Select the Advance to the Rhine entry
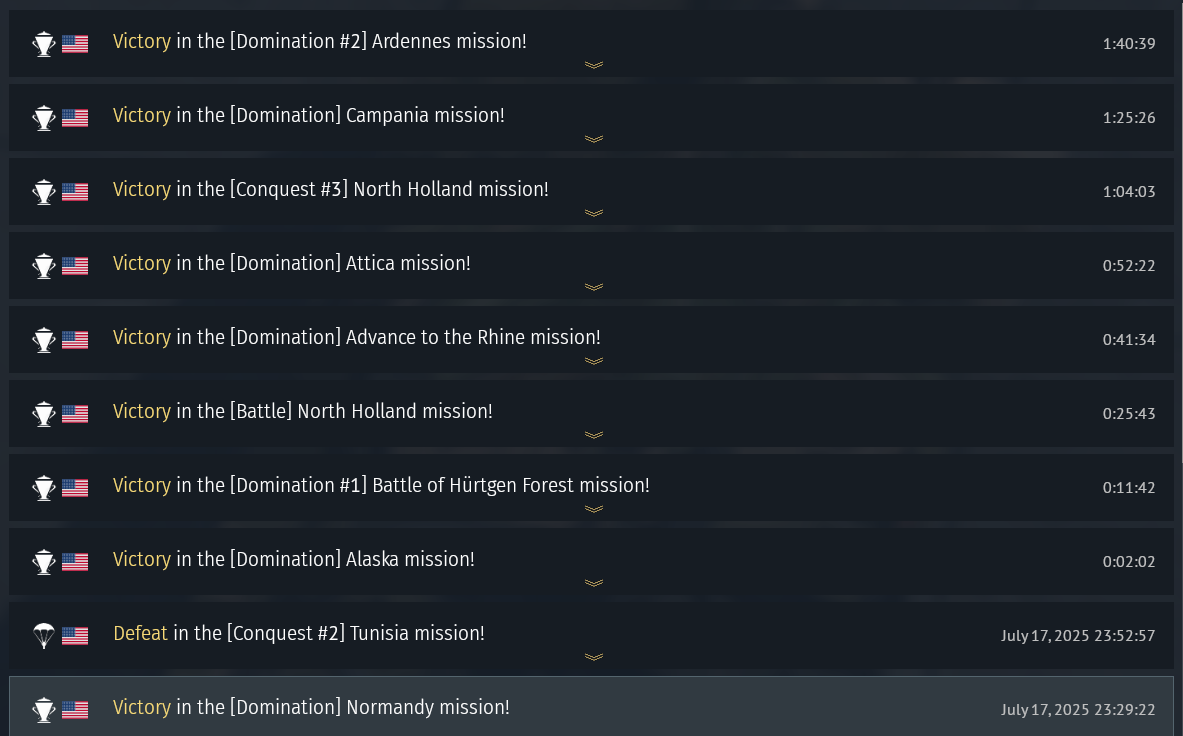This screenshot has height=736, width=1183. 592,339
